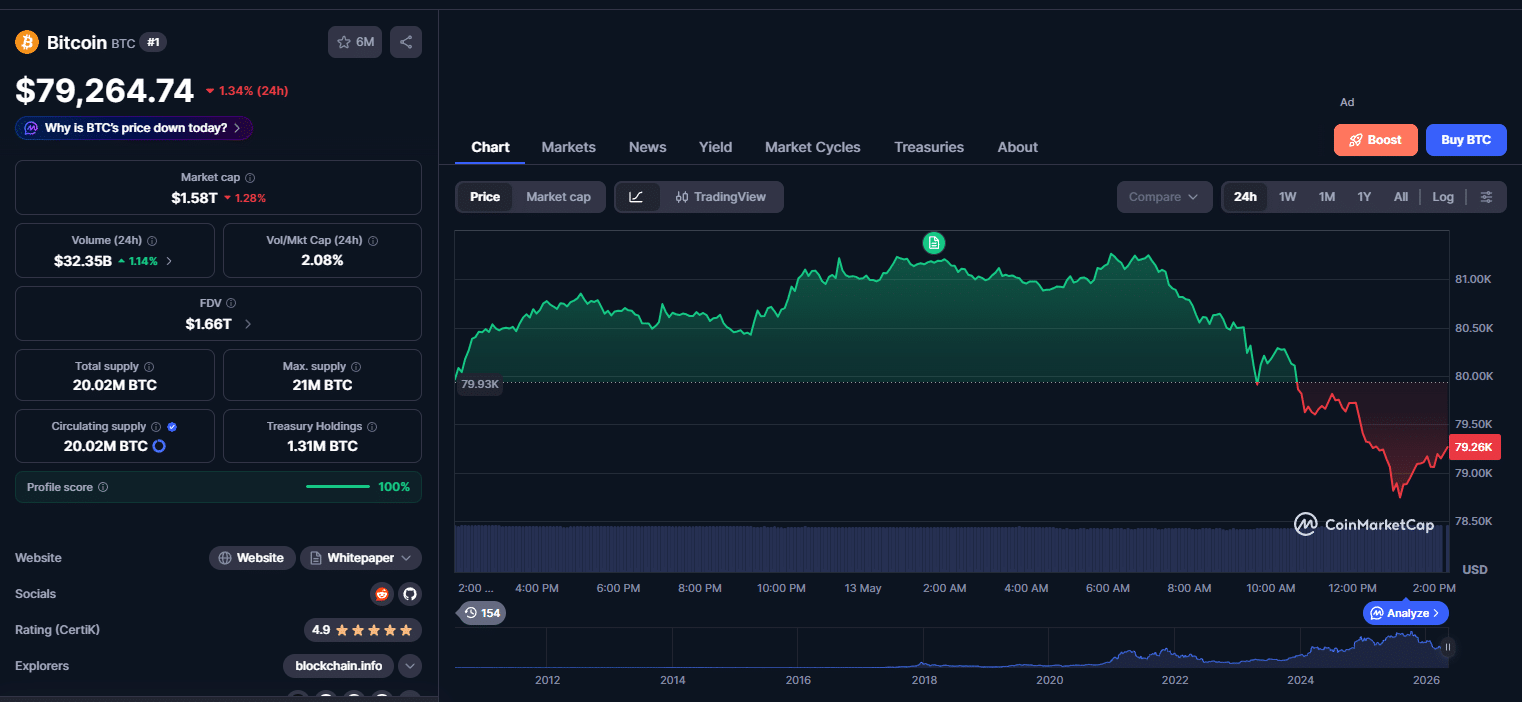The image size is (1522, 702).
Task: Switch to Markets tab
Action: pyautogui.click(x=568, y=147)
